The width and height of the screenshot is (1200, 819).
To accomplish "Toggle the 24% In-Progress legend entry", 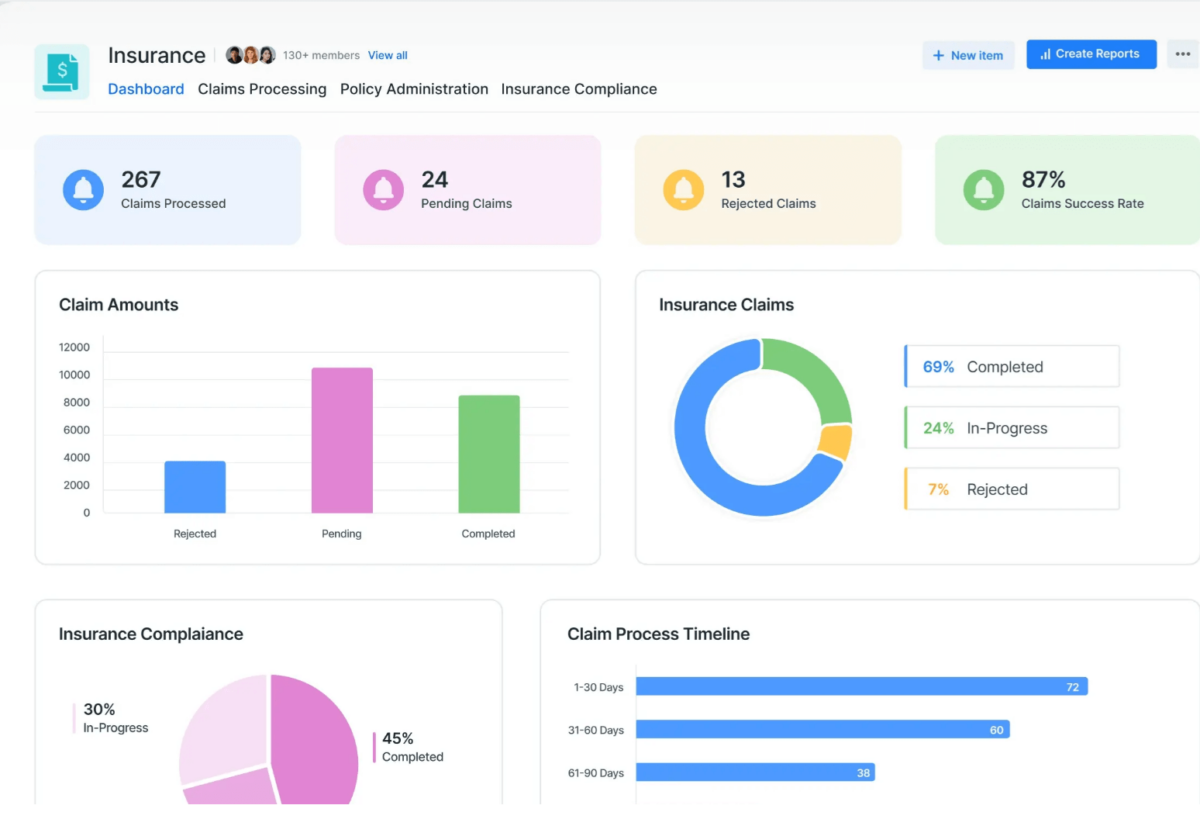I will point(1010,427).
